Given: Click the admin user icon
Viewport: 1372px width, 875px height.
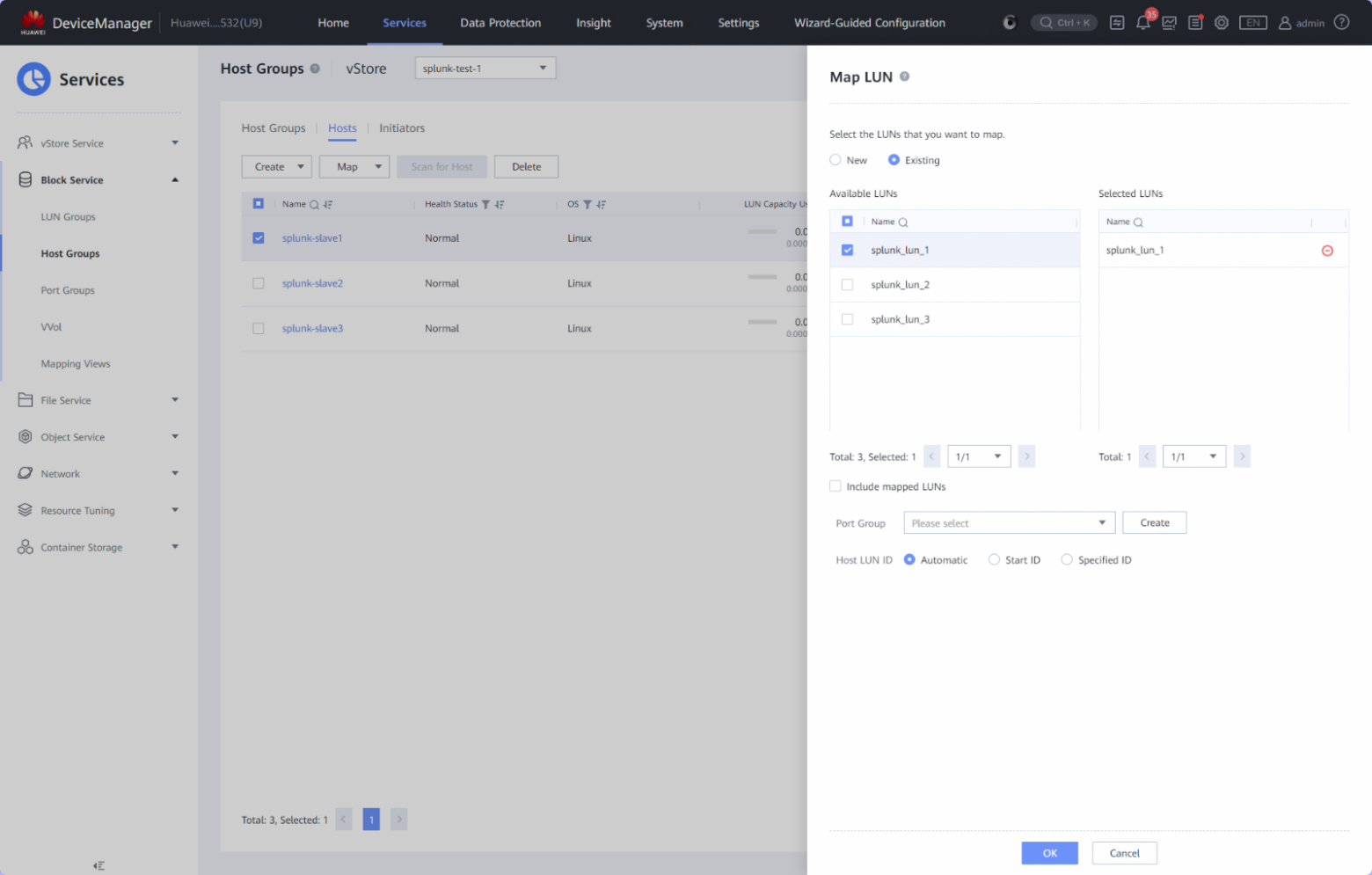Looking at the screenshot, I should point(1285,23).
